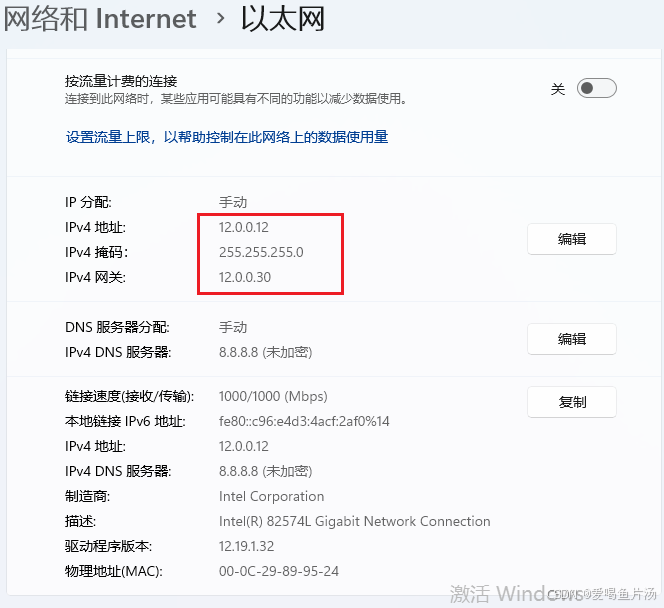
Task: Click the IPv4 address 12.0.0.12 in red box
Action: (x=243, y=227)
